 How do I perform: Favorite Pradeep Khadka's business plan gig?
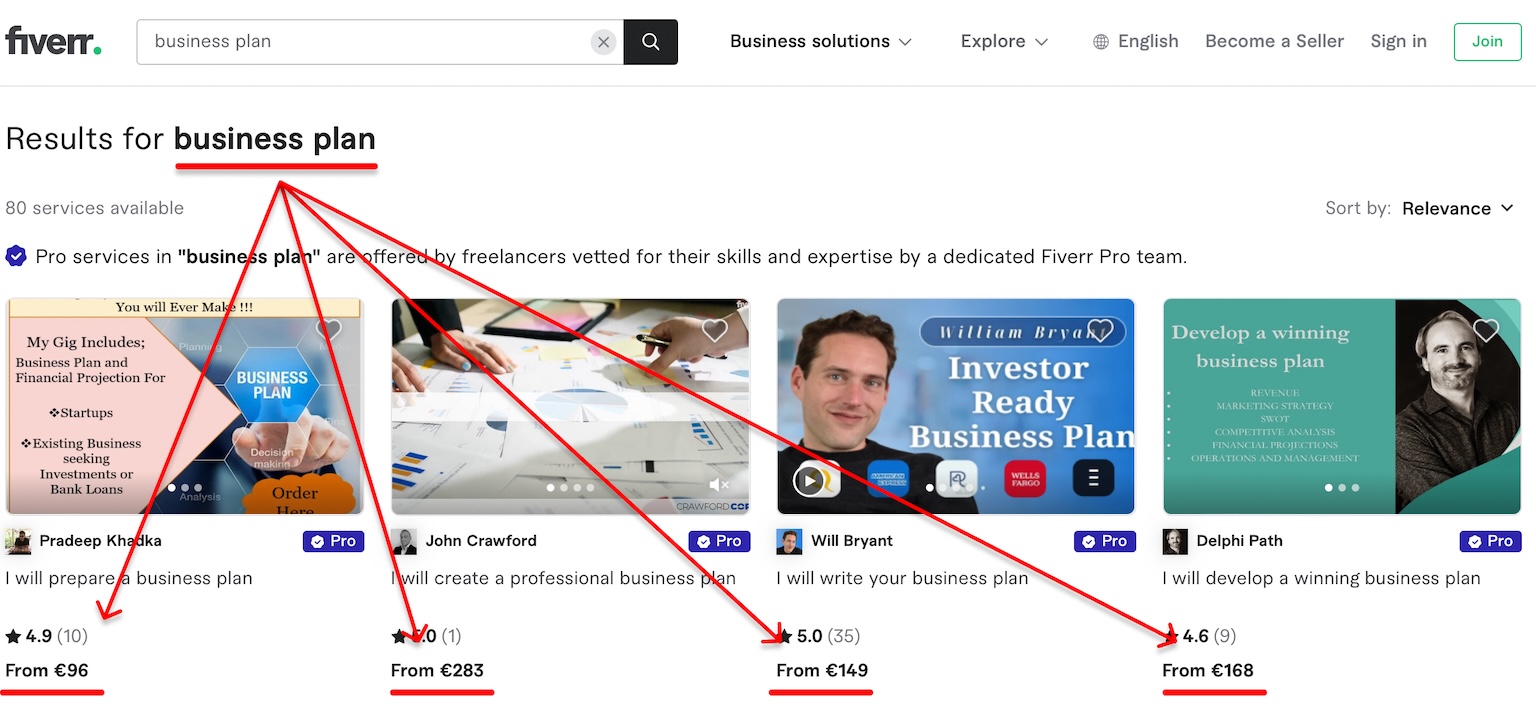tap(330, 329)
